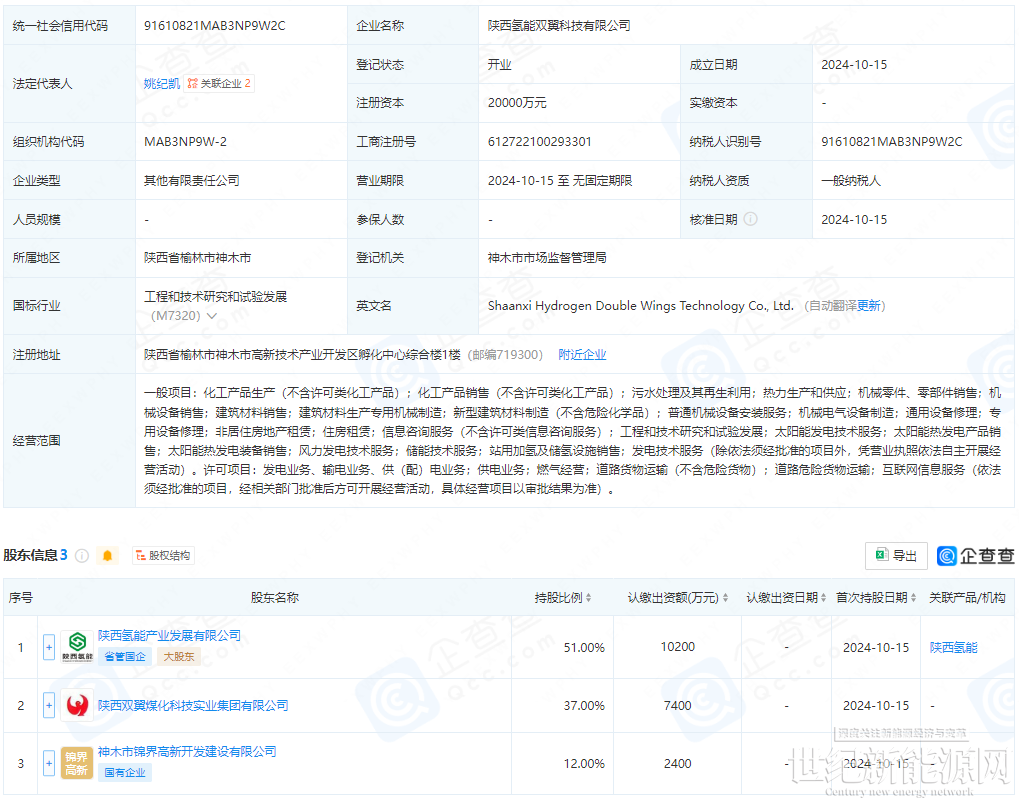This screenshot has height=802, width=1019.
Task: Click the 序号 column header
Action: [21, 597]
